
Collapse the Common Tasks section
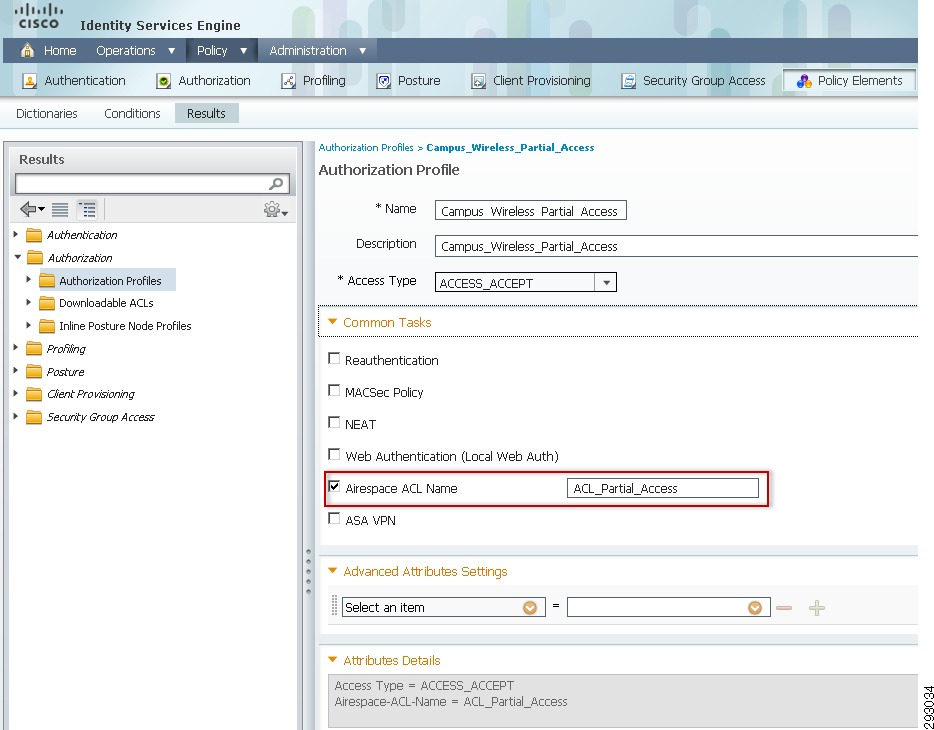click(332, 322)
